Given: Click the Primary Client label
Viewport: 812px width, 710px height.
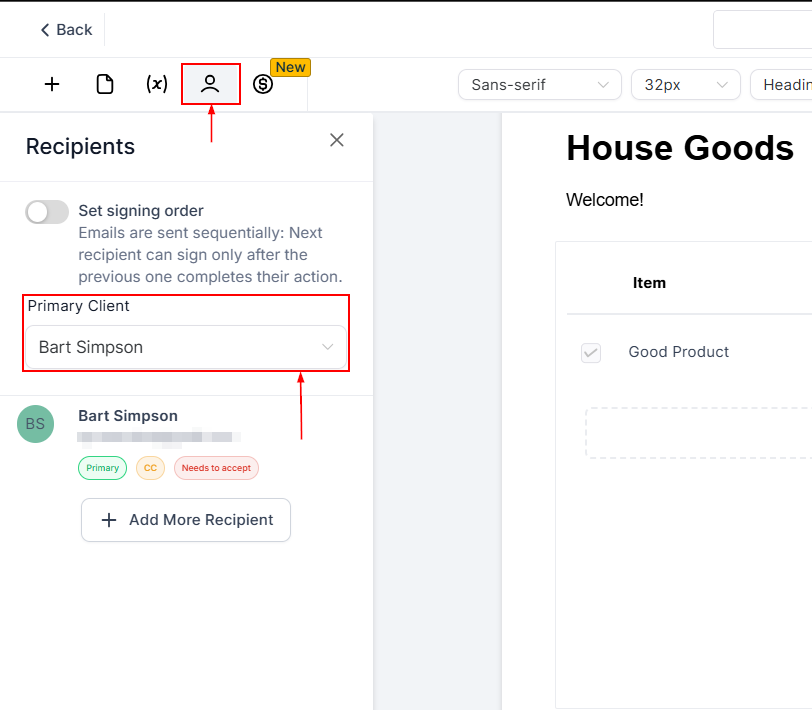Looking at the screenshot, I should click(78, 306).
